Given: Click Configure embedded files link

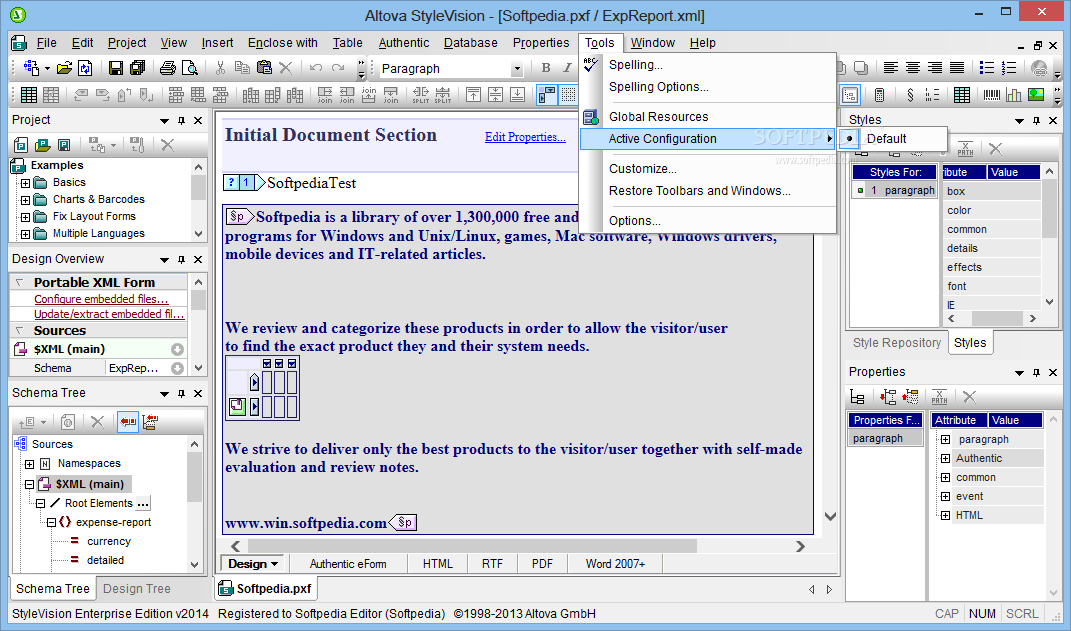Looking at the screenshot, I should click(101, 299).
